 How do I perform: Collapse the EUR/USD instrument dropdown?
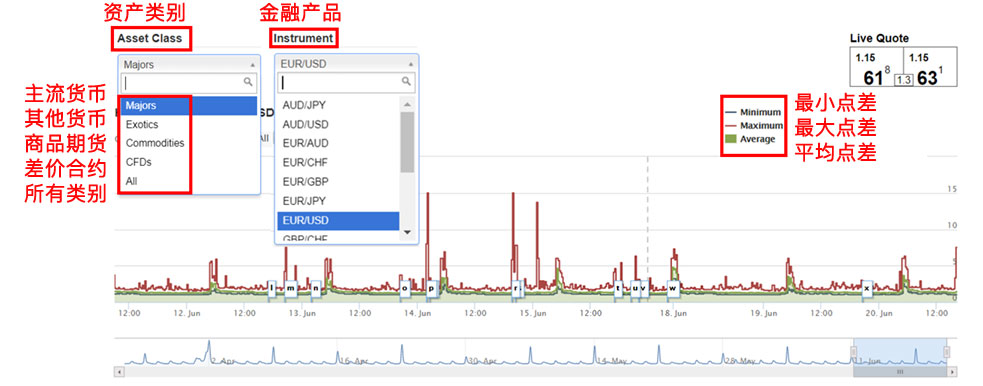click(347, 64)
